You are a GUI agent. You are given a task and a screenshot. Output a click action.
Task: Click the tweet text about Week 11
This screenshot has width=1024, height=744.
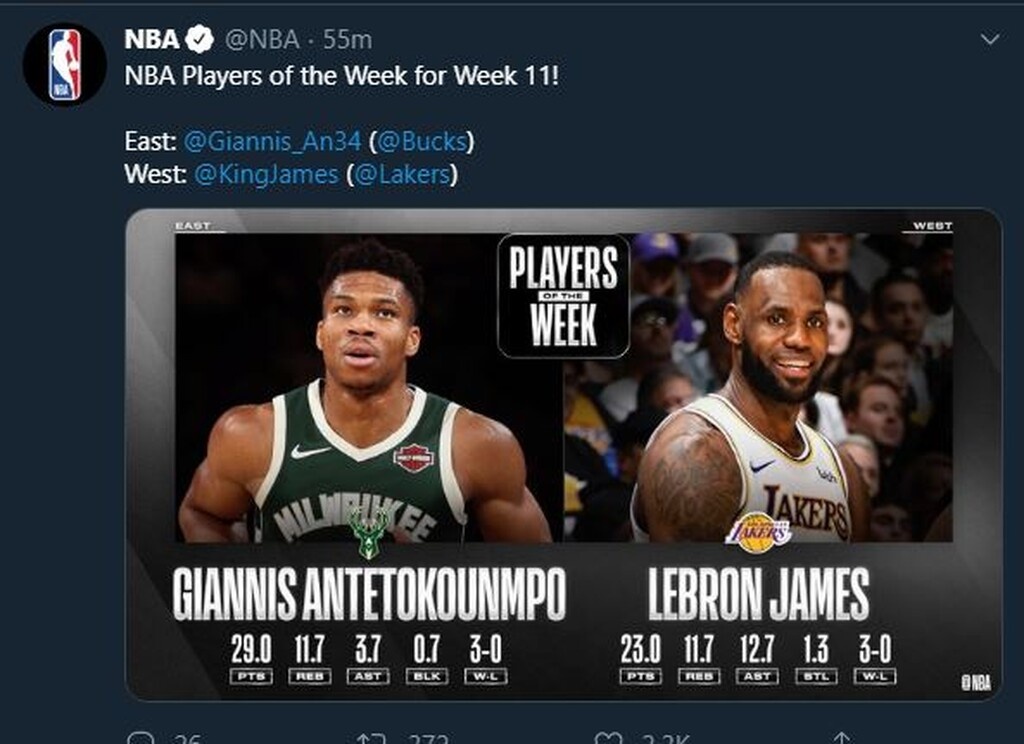341,76
